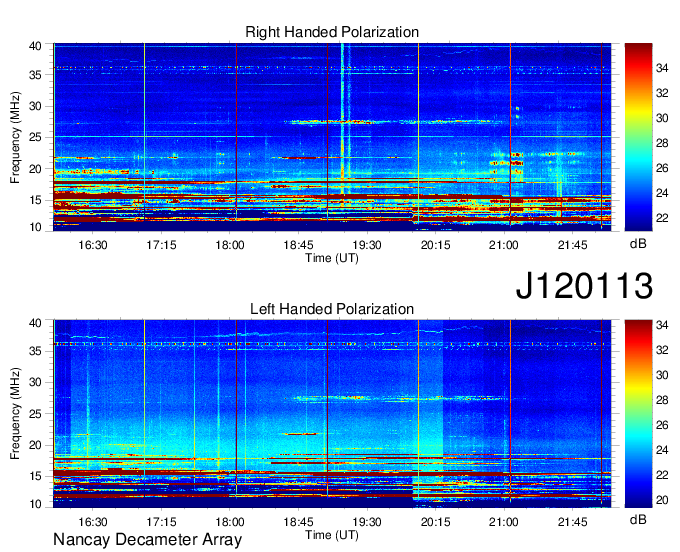Click 40 MHz tick on left-handed plot

tap(35, 323)
